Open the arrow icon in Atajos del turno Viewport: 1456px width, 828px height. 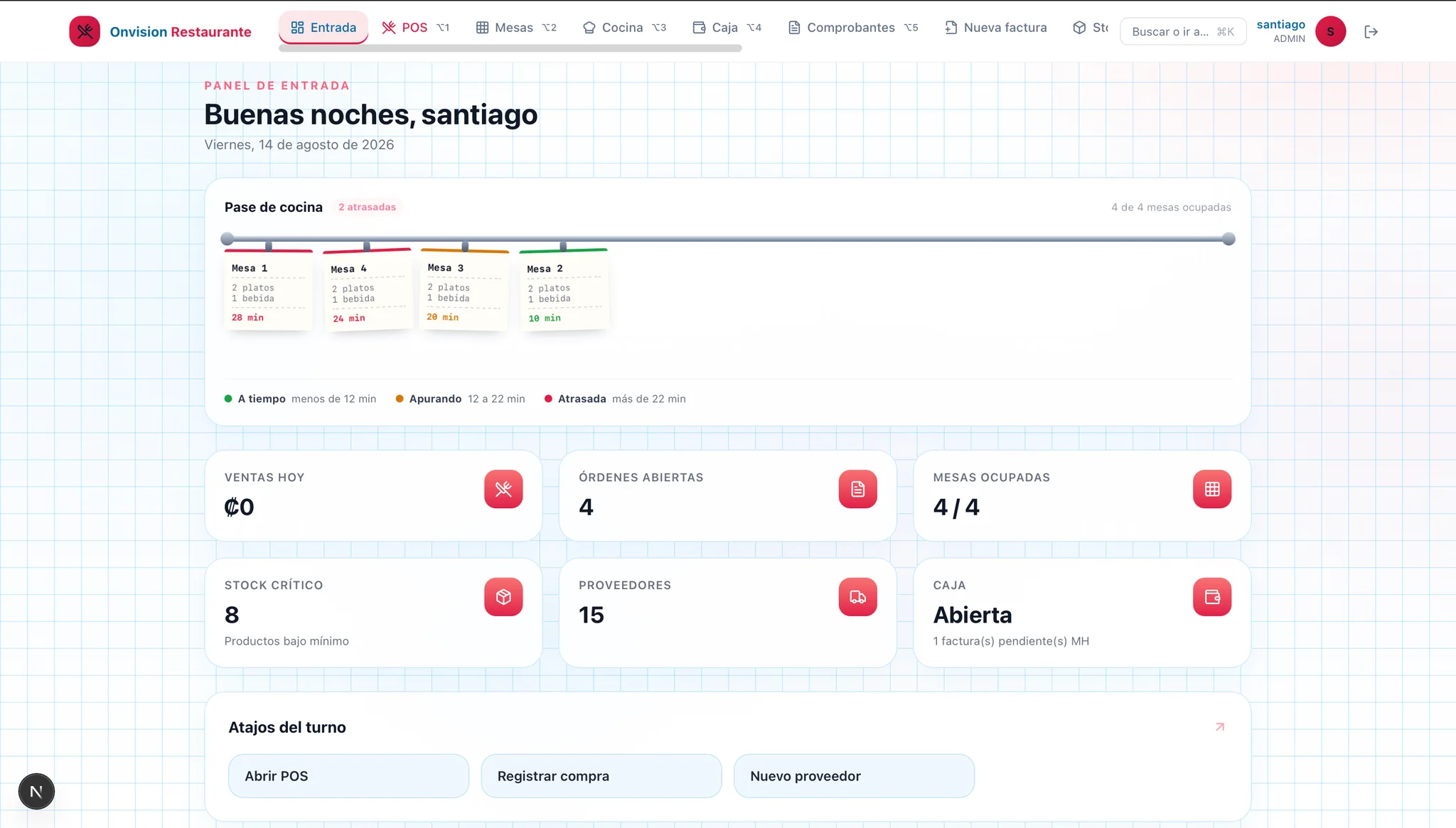pyautogui.click(x=1220, y=726)
